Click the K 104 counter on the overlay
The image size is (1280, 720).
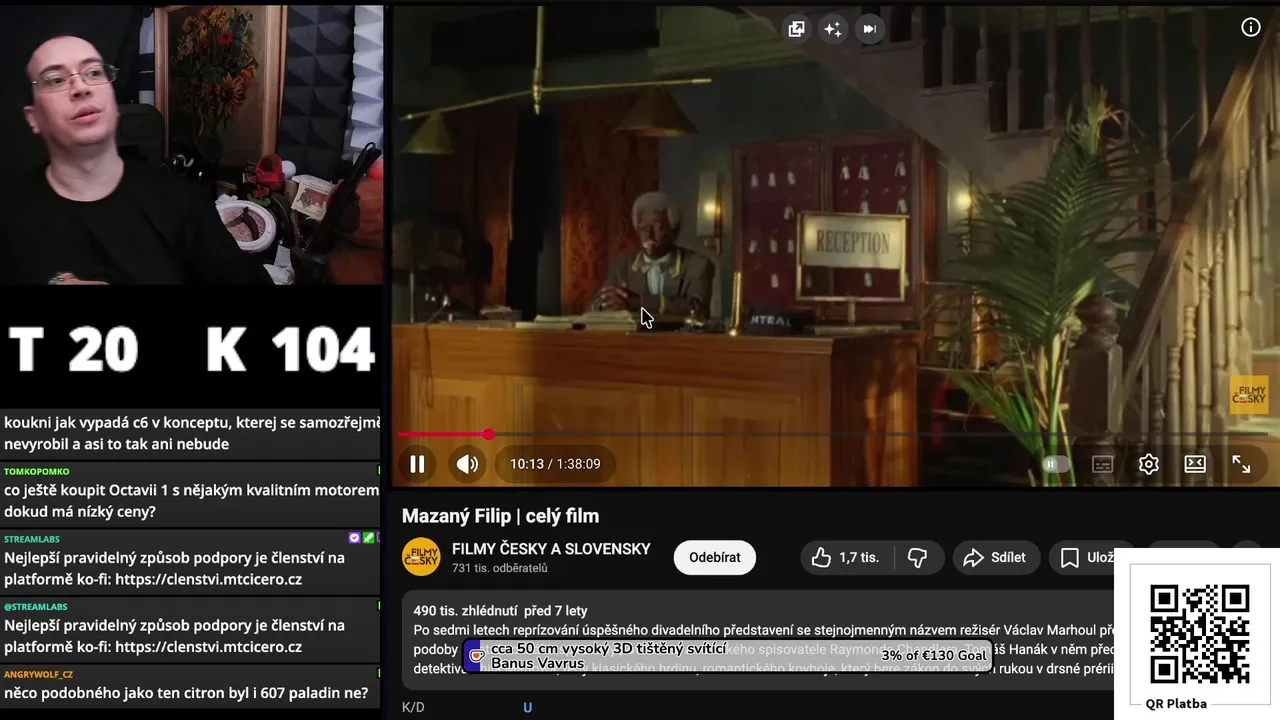click(290, 350)
